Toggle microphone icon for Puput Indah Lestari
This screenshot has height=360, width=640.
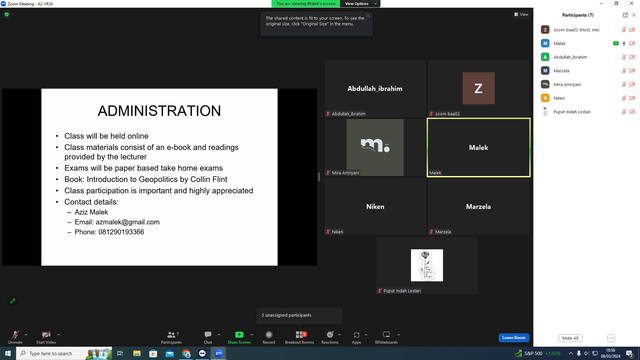tap(624, 112)
